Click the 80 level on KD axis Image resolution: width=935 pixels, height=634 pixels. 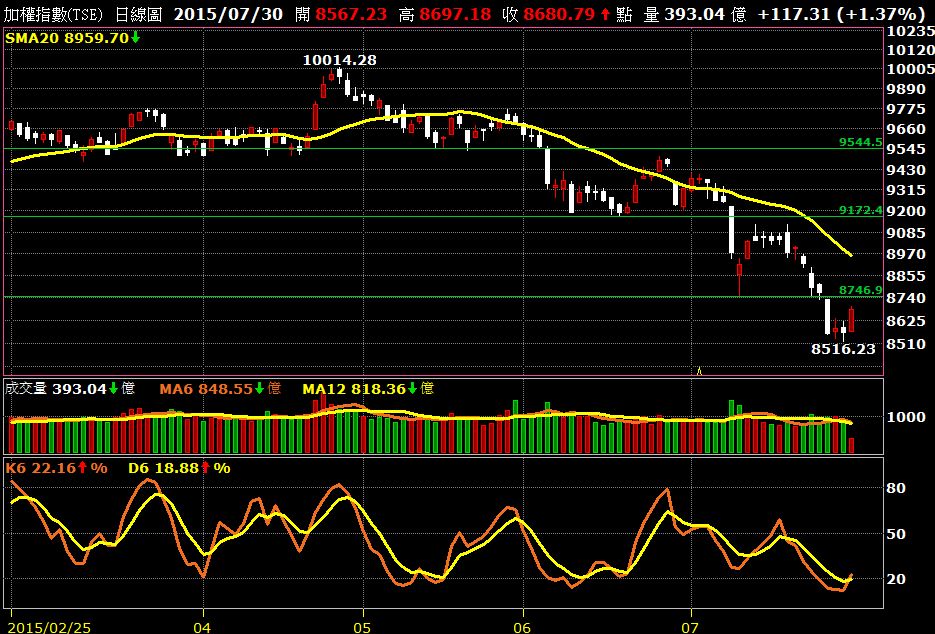[896, 488]
